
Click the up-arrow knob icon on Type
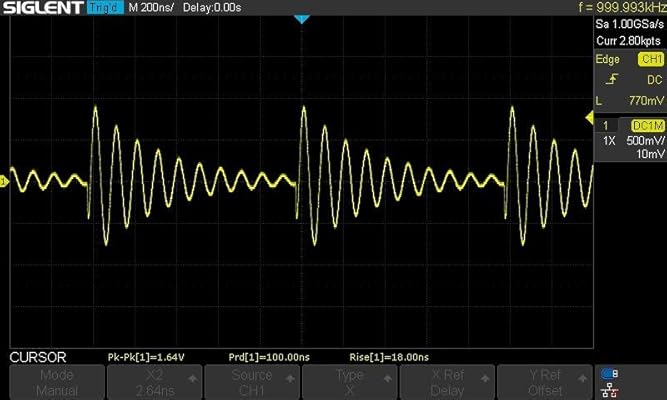388,378
